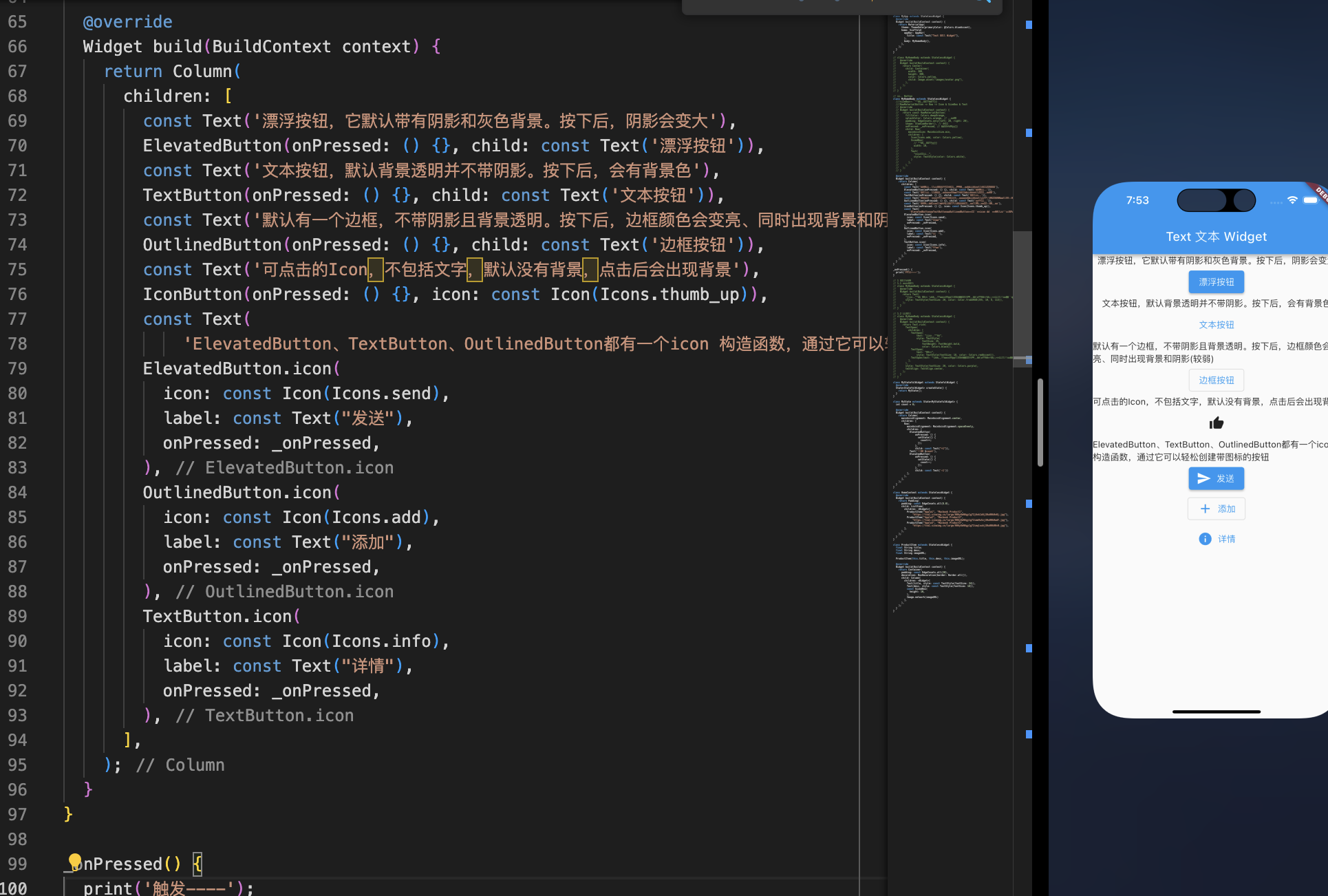Viewport: 1328px width, 896px height.
Task: Tap the thumbs-up icon button in simulator
Action: pos(1216,423)
